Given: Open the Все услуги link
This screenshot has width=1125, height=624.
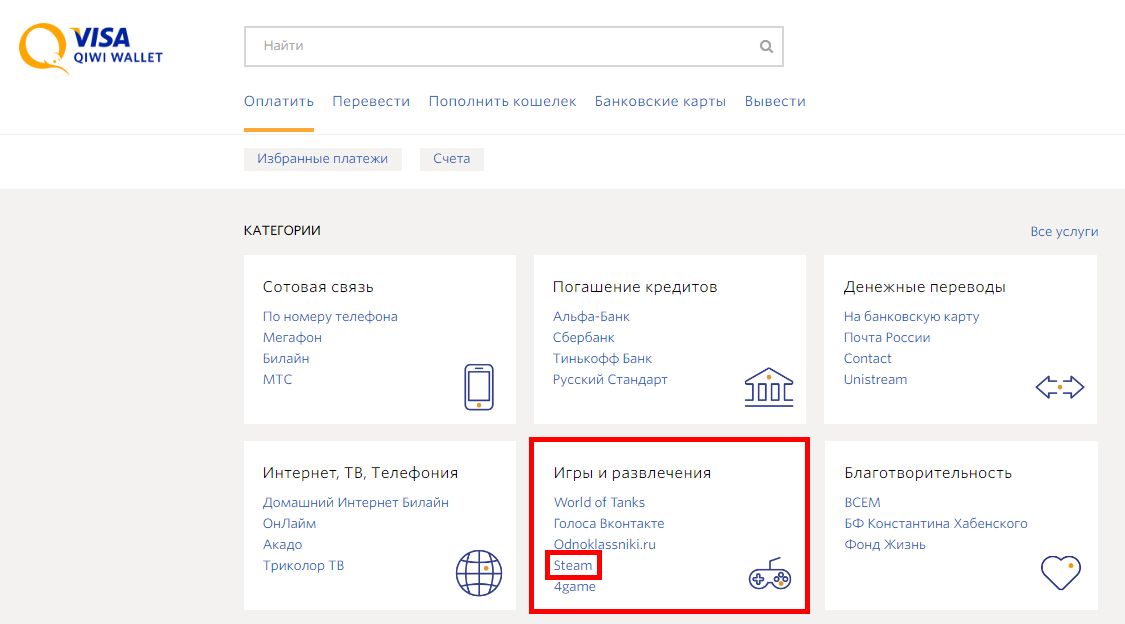Looking at the screenshot, I should pyautogui.click(x=1064, y=232).
